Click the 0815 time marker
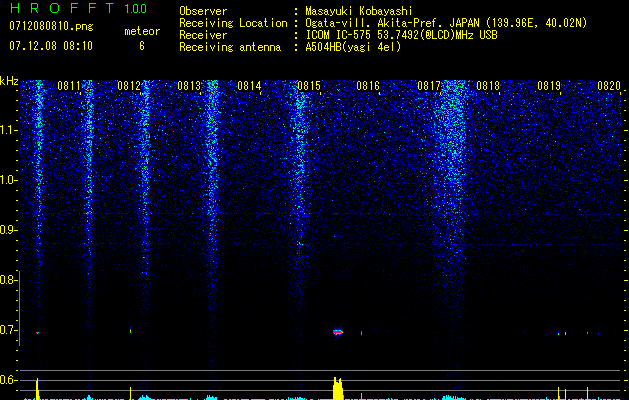The height and width of the screenshot is (400, 629). click(309, 85)
